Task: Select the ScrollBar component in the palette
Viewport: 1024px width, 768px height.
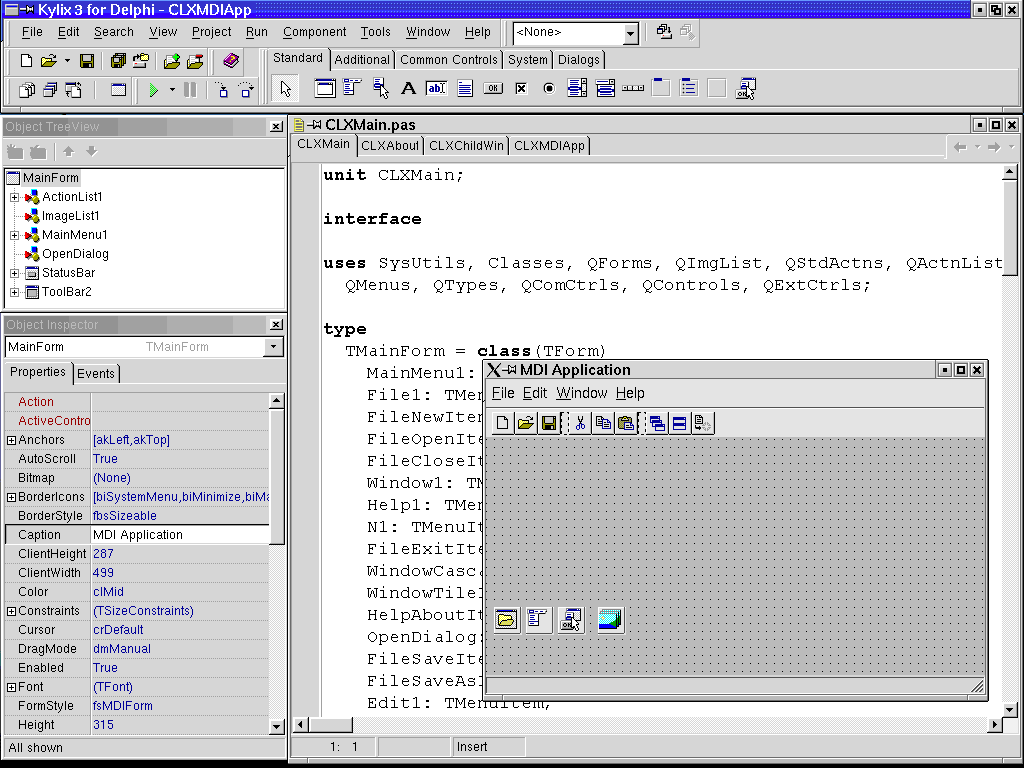Action: [633, 88]
